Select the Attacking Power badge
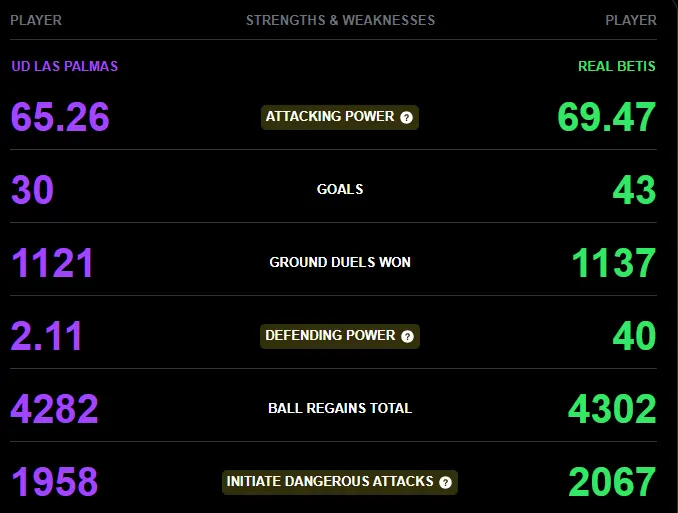 [x=340, y=117]
